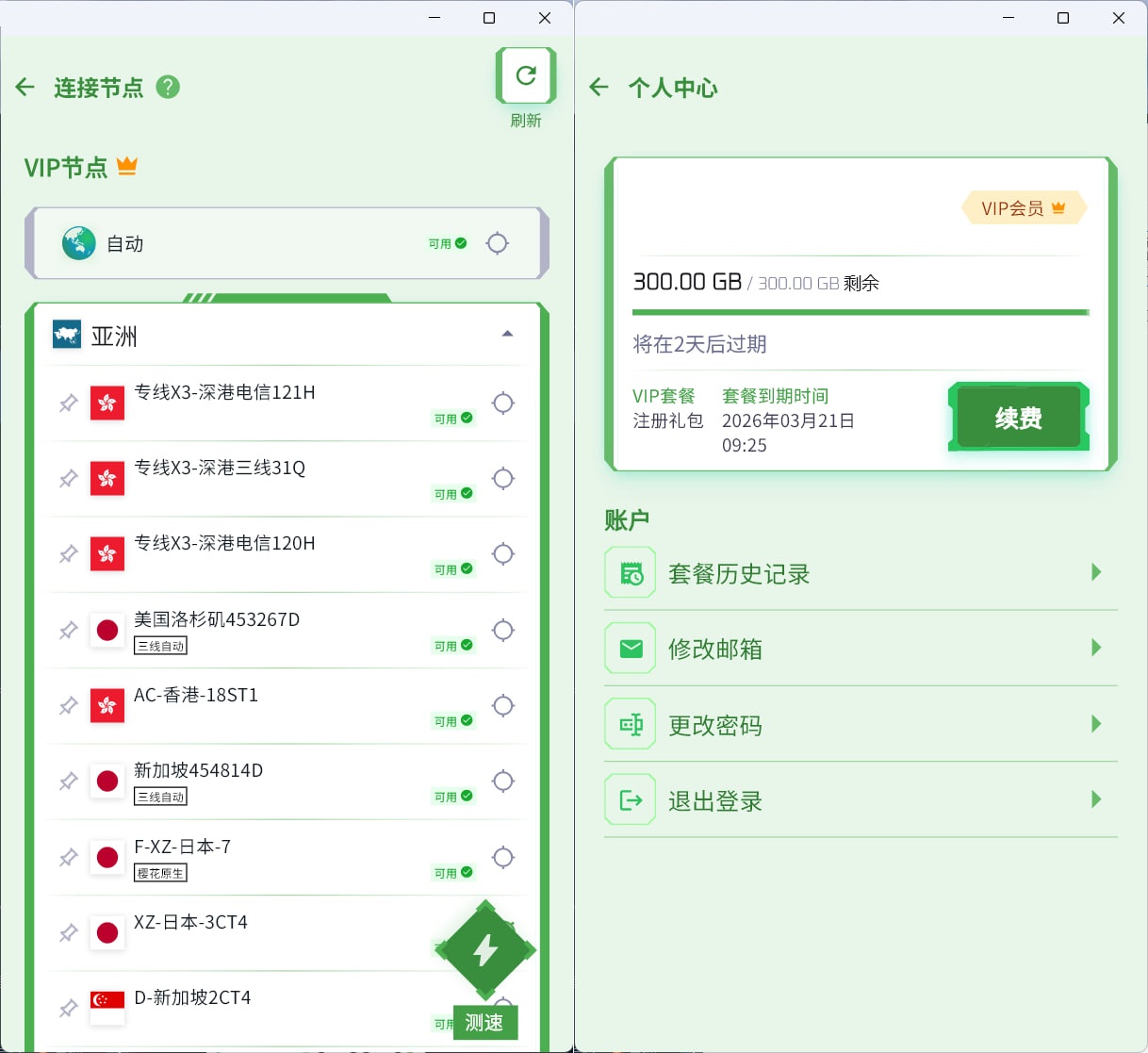Select the 美国洛杉矶453267D node radio target
This screenshot has width=1148, height=1053.
(x=503, y=630)
